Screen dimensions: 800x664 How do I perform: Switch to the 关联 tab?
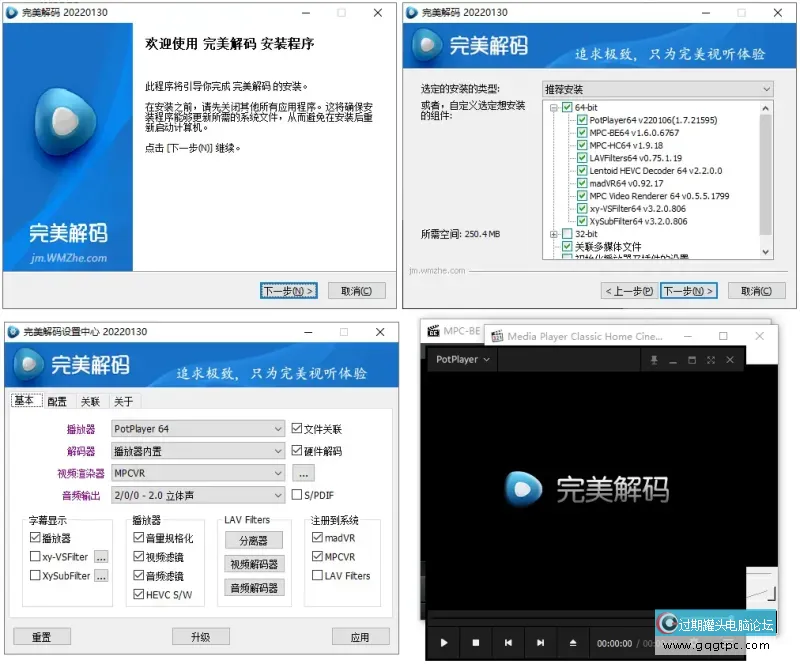90,402
